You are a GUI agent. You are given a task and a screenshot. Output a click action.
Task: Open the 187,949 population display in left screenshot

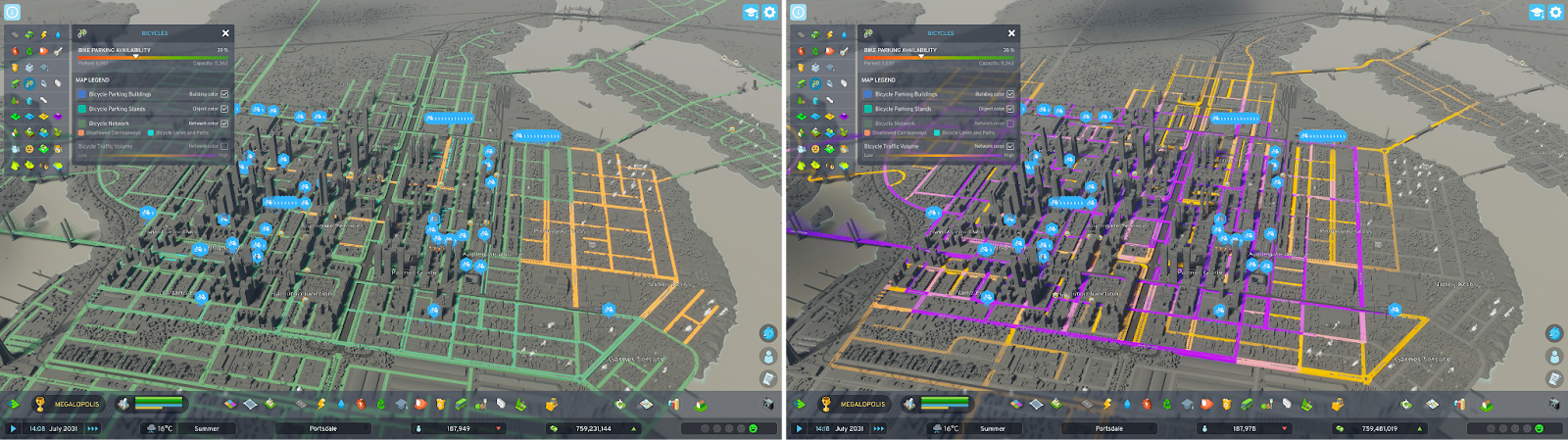click(x=458, y=428)
